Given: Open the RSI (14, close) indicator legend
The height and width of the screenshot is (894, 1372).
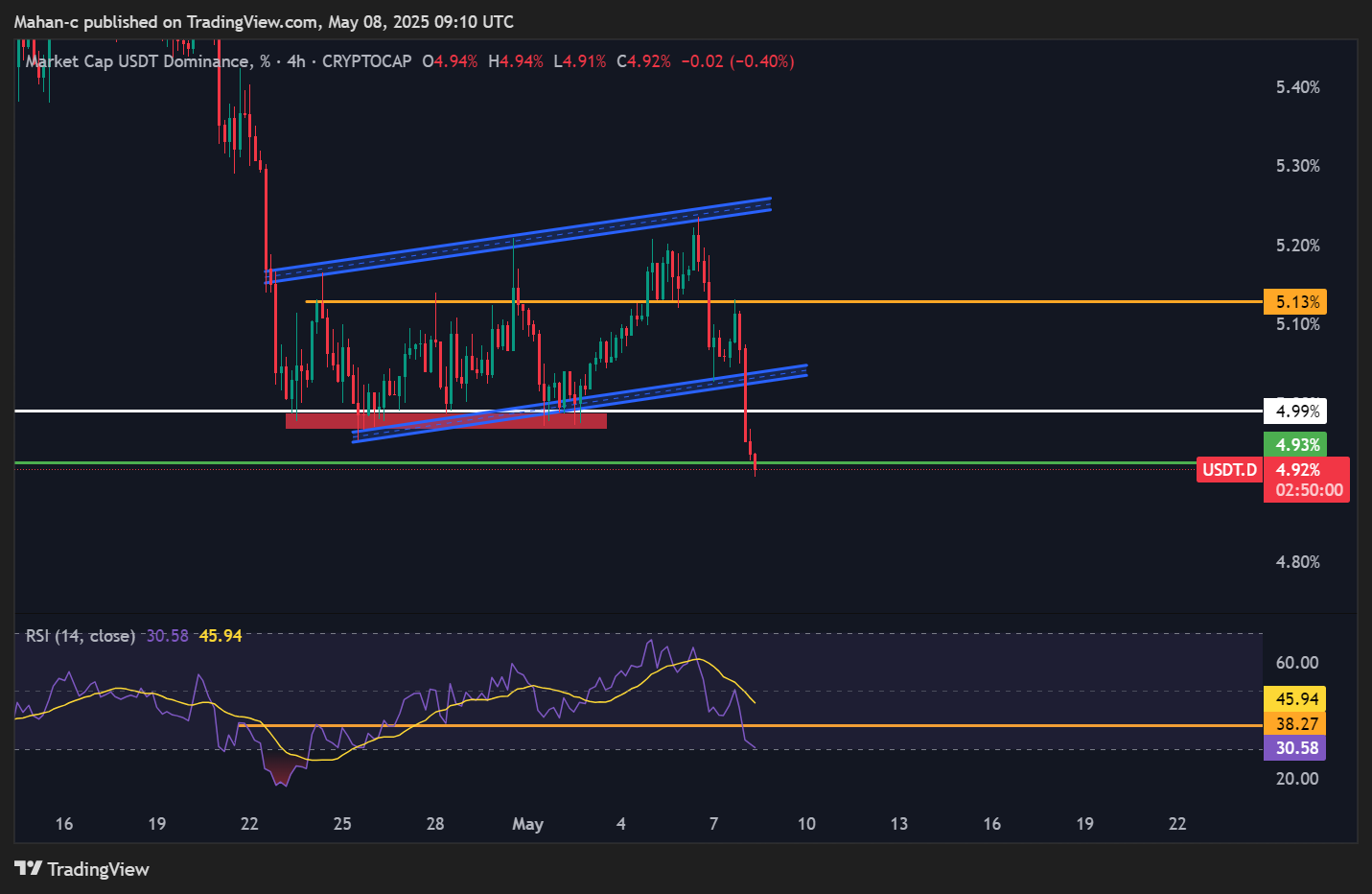Looking at the screenshot, I should pyautogui.click(x=81, y=636).
